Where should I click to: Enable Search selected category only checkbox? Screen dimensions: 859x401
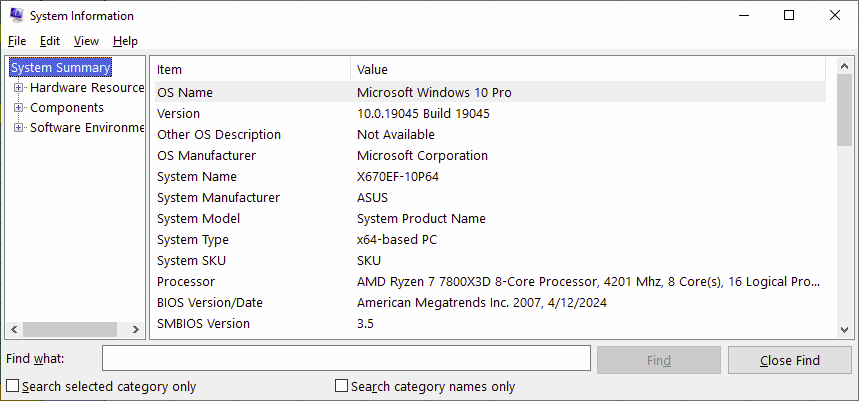coord(13,386)
